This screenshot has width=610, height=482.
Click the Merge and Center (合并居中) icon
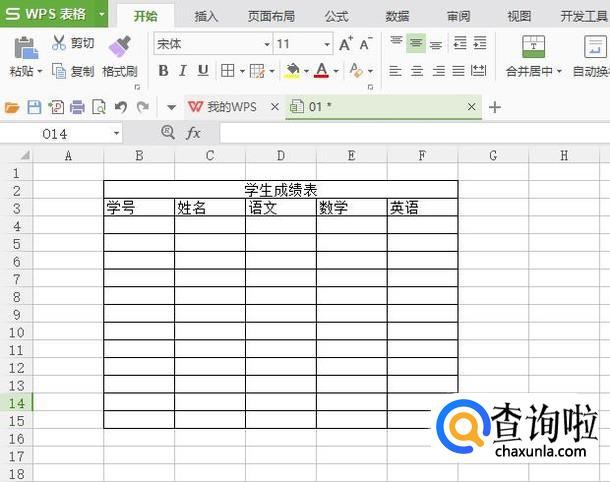(x=533, y=47)
